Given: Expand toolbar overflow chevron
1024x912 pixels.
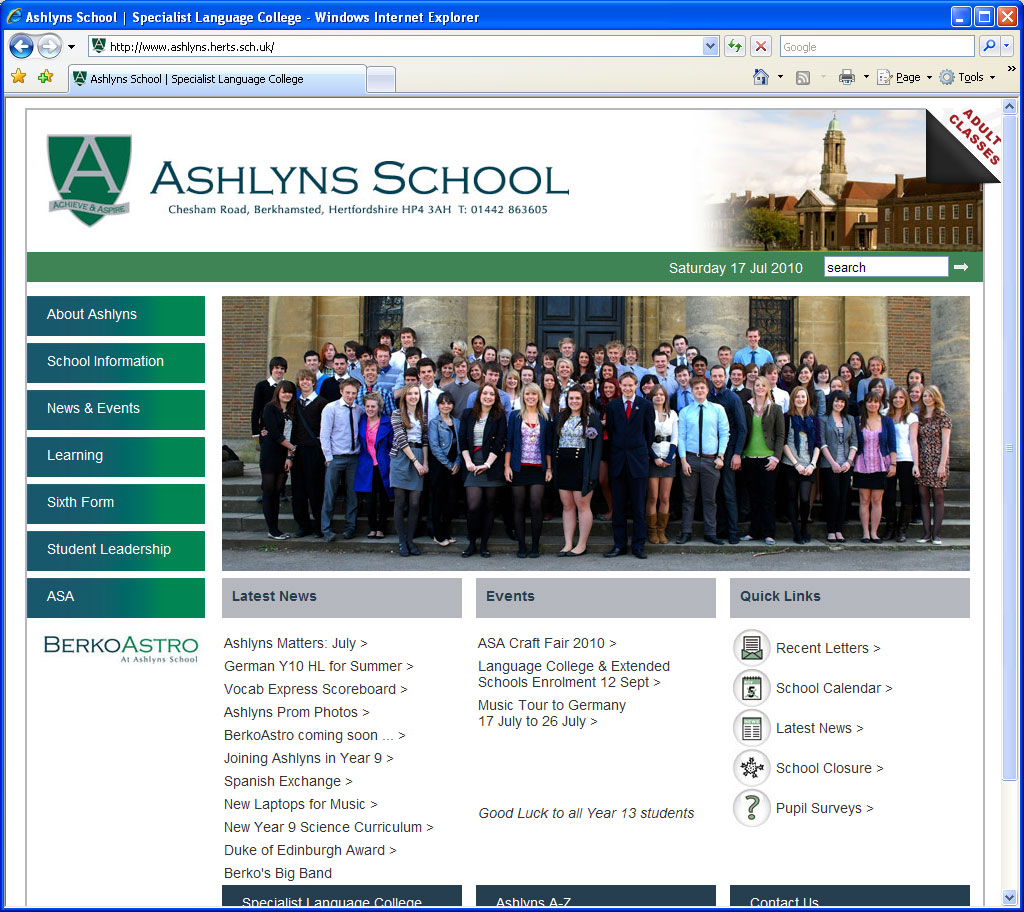Looking at the screenshot, I should click(1012, 69).
